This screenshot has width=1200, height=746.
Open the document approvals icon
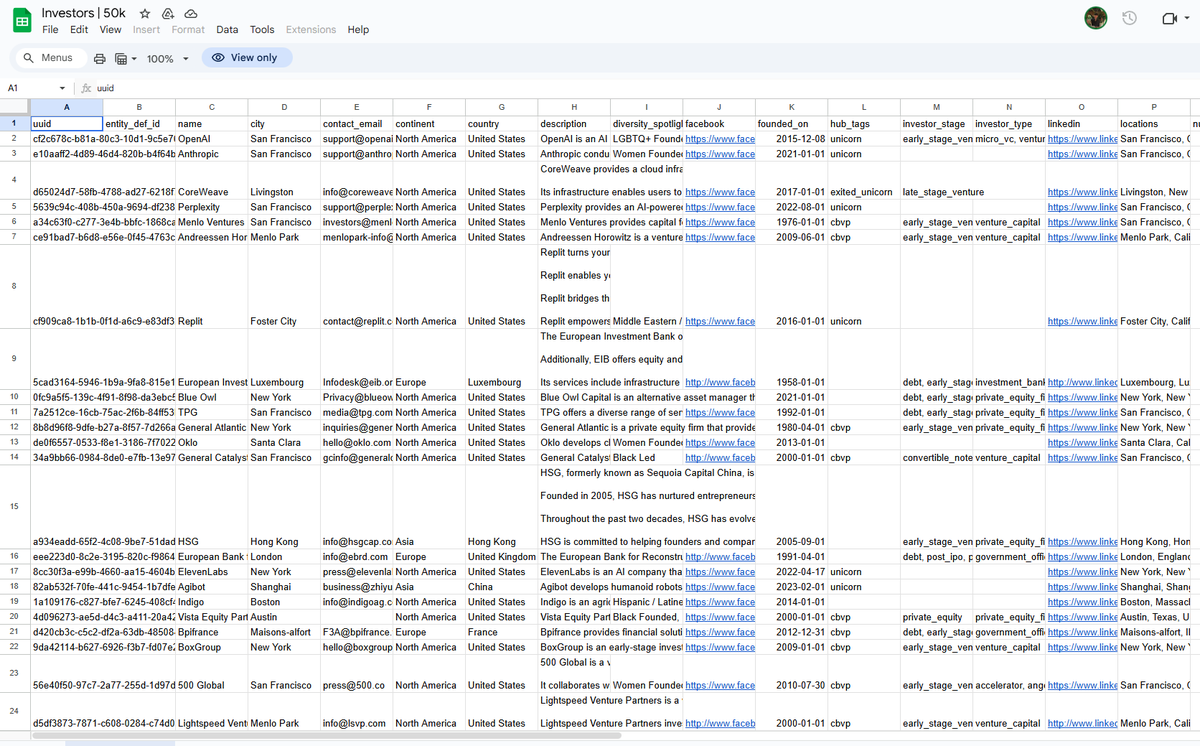coord(169,13)
